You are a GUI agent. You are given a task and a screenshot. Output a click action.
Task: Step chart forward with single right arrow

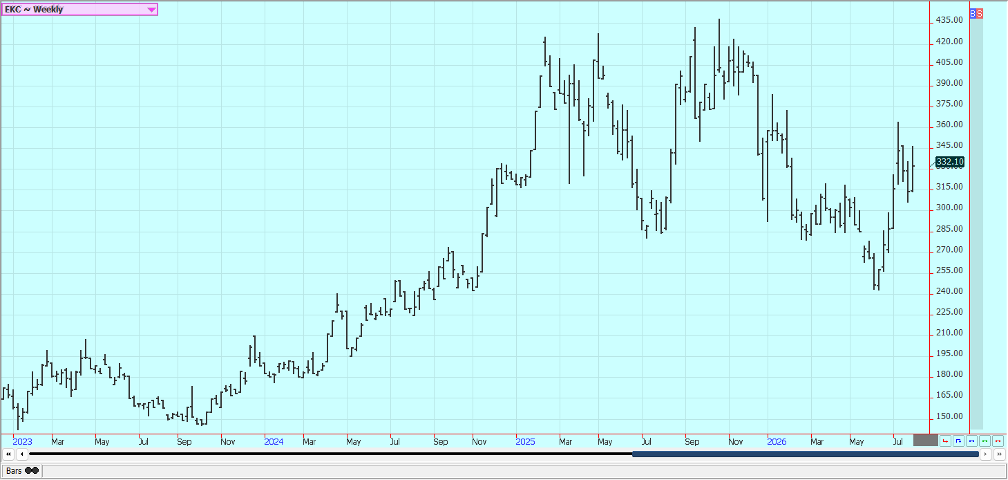point(986,454)
